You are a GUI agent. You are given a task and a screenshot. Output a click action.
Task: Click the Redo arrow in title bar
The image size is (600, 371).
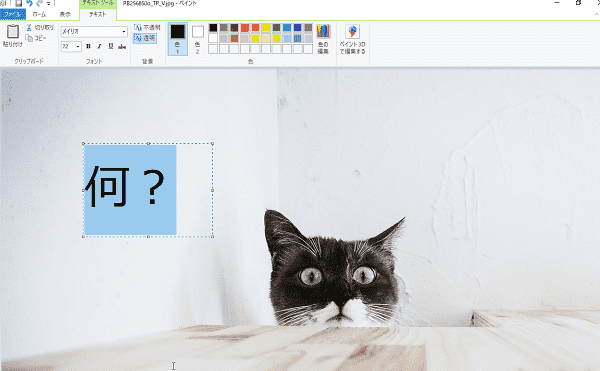pyautogui.click(x=39, y=3)
